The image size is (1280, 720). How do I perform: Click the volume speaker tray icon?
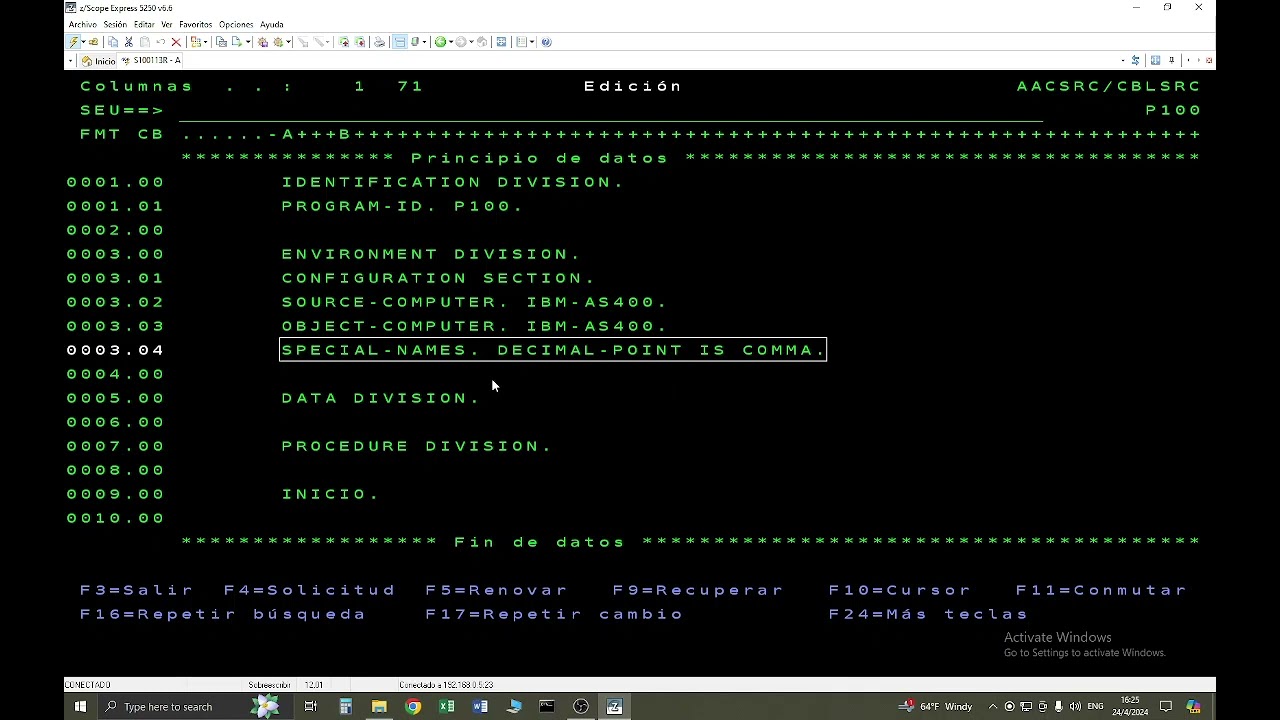coord(1075,706)
